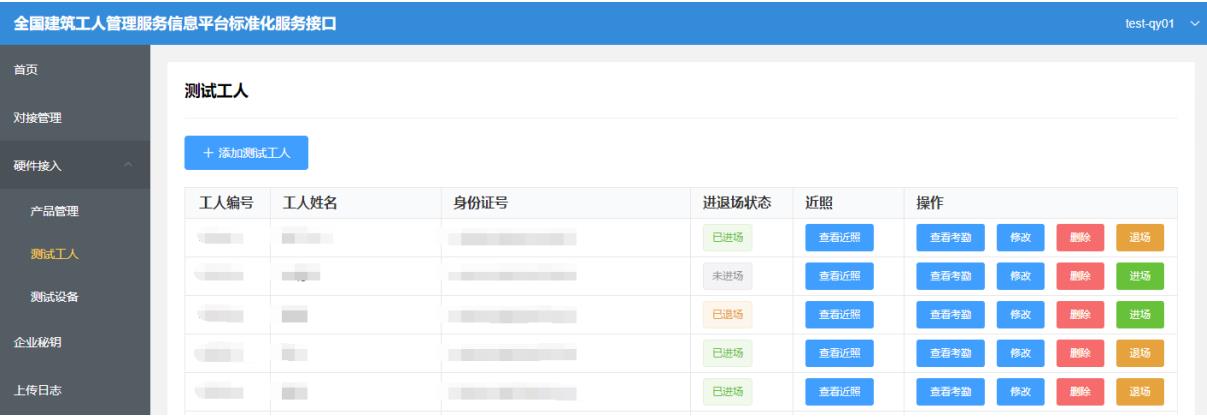Click orange 退场 button in first row
The image size is (1207, 417).
tap(1140, 237)
